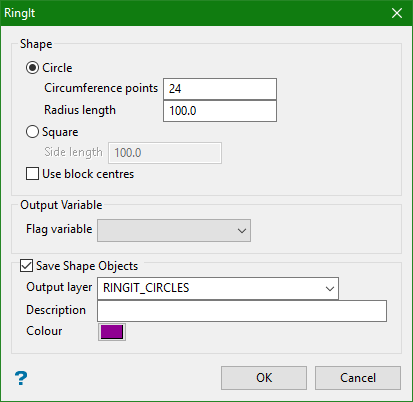Click the Radius length input field
This screenshot has height=402, width=413.
(220, 111)
